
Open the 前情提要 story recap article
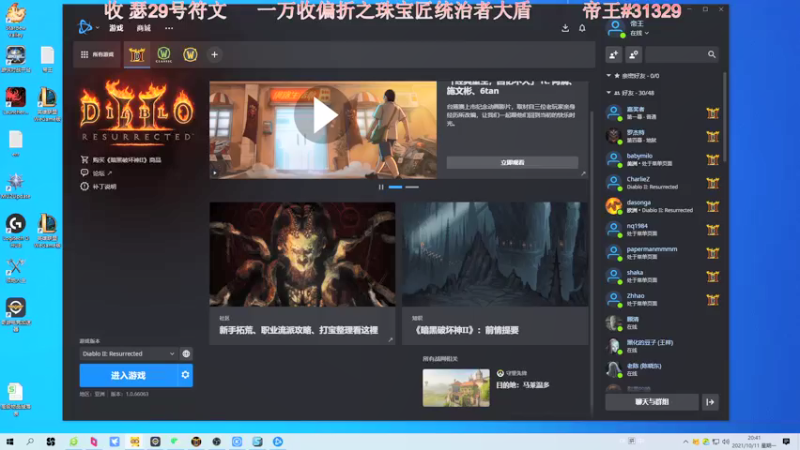click(465, 331)
